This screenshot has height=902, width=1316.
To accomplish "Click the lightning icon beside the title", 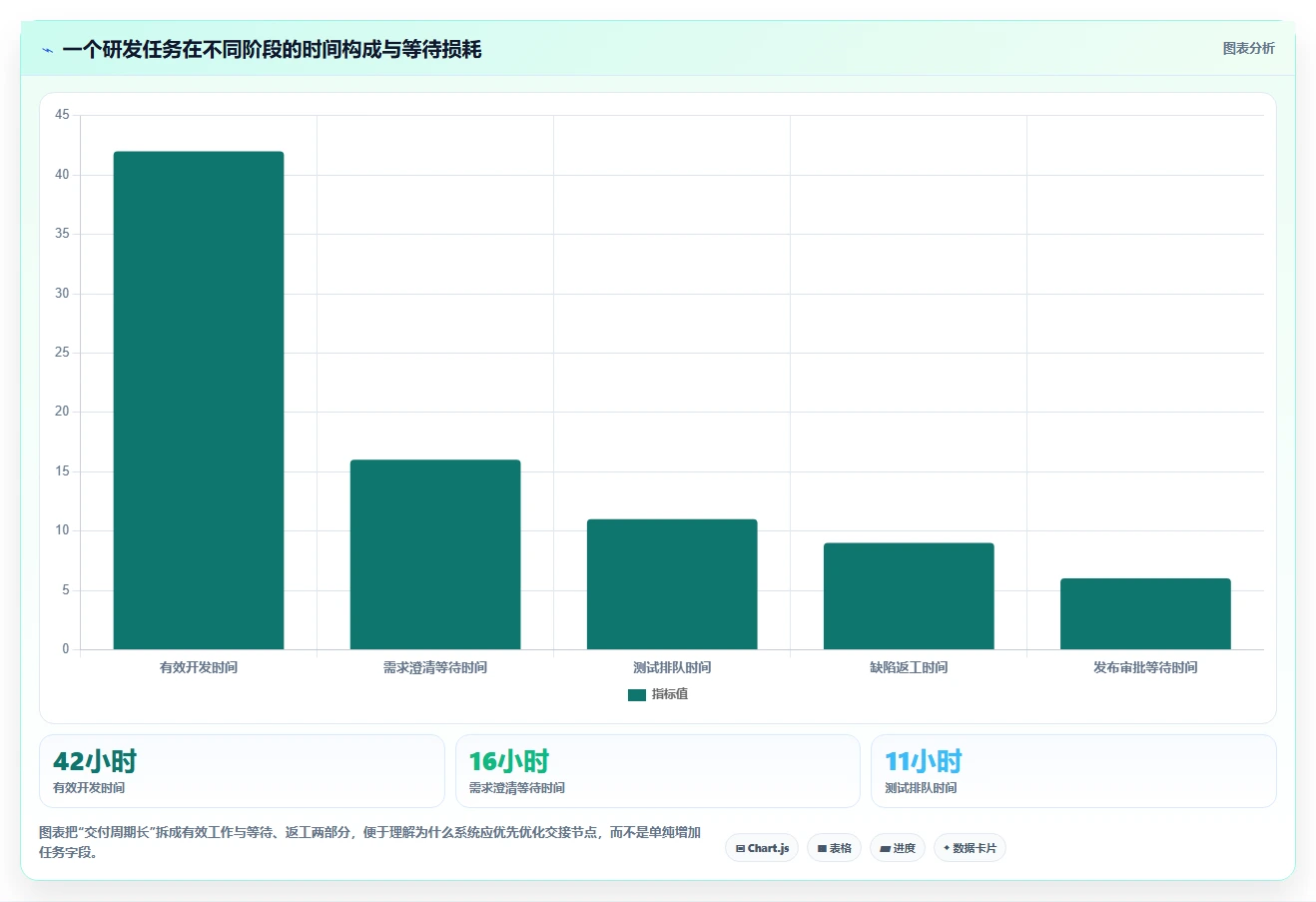I will [47, 50].
